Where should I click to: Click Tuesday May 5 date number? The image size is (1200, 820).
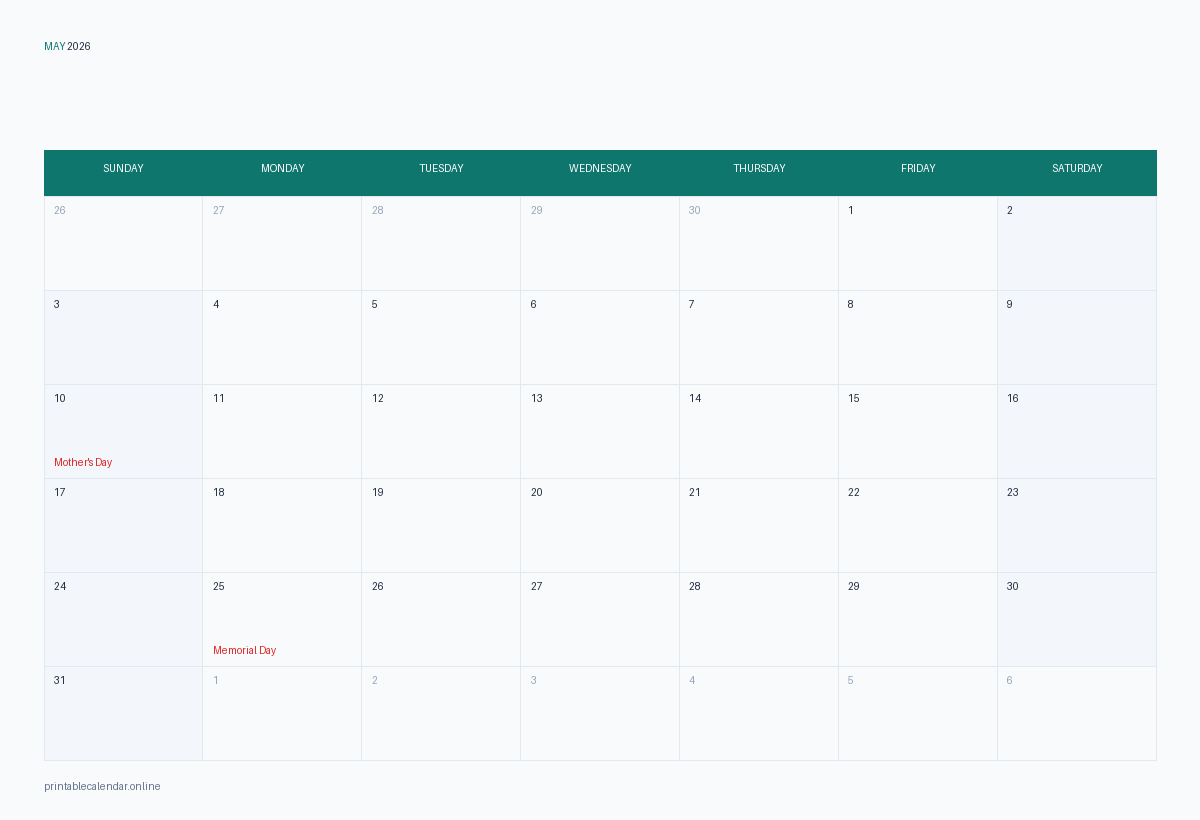[375, 305]
